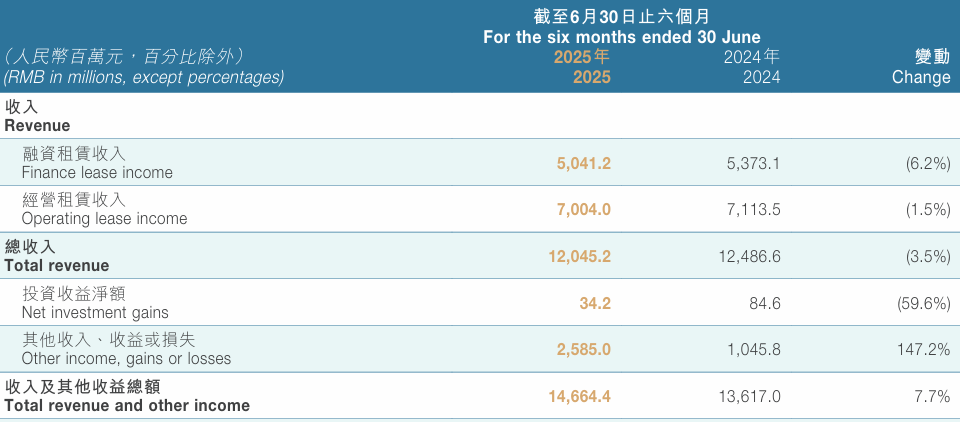
Task: Click the Net investment gains row label
Action: click(95, 312)
